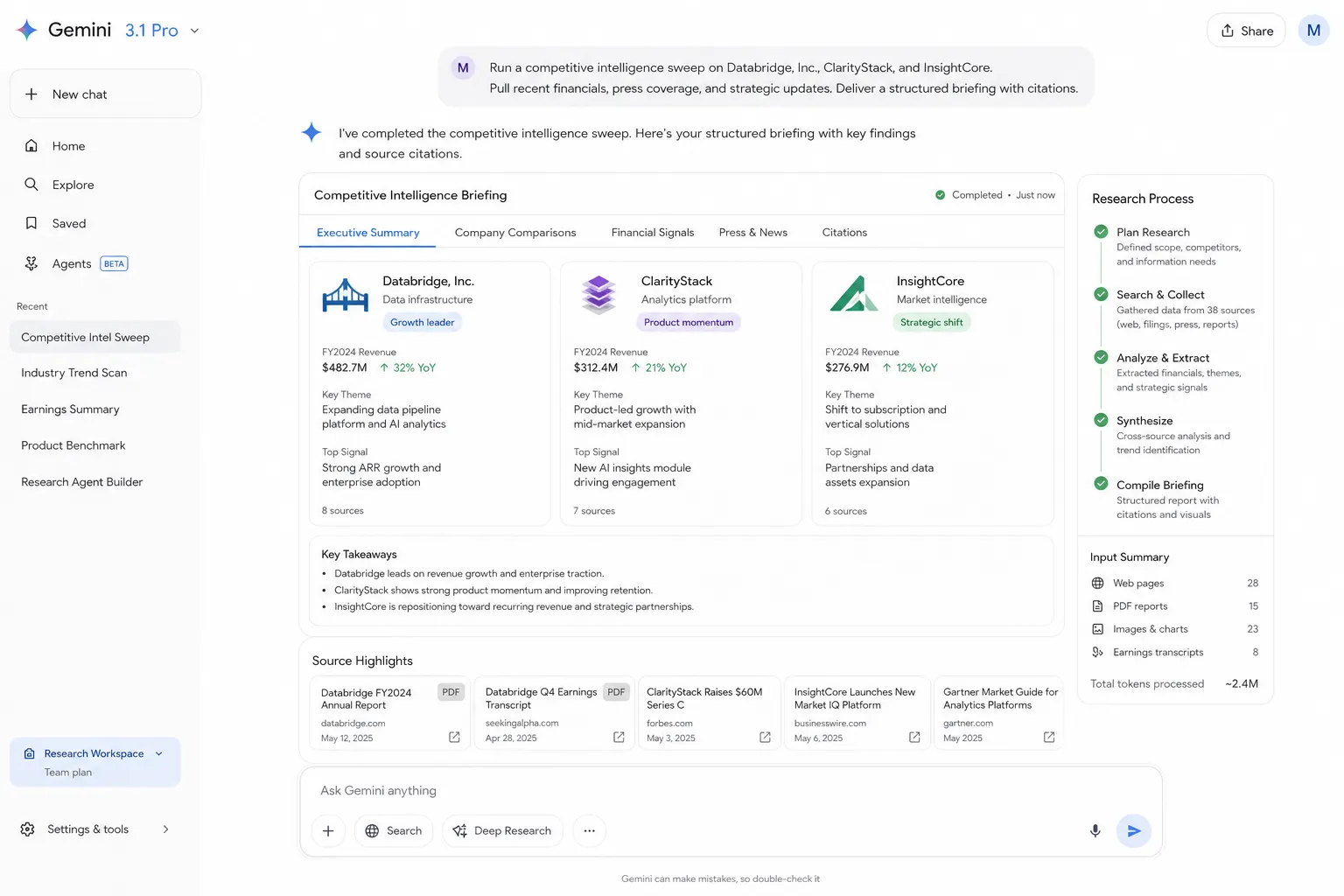Open Product Benchmark chat
The width and height of the screenshot is (1344, 896).
pyautogui.click(x=73, y=445)
